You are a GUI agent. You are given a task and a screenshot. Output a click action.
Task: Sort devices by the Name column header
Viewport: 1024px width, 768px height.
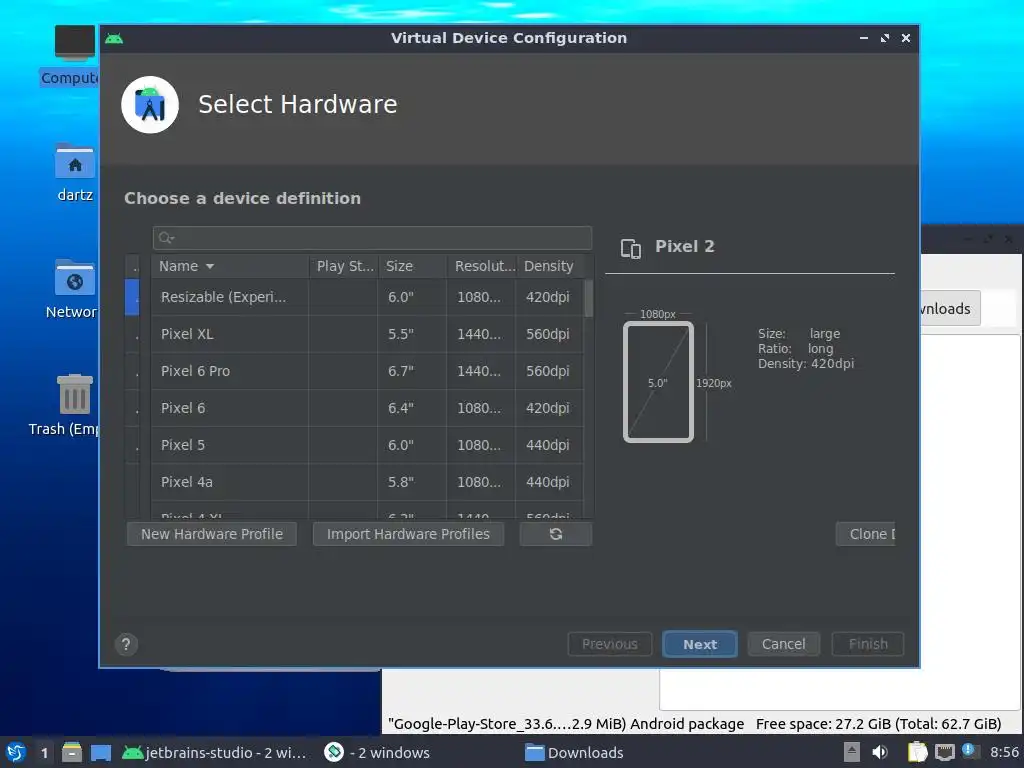pos(230,266)
